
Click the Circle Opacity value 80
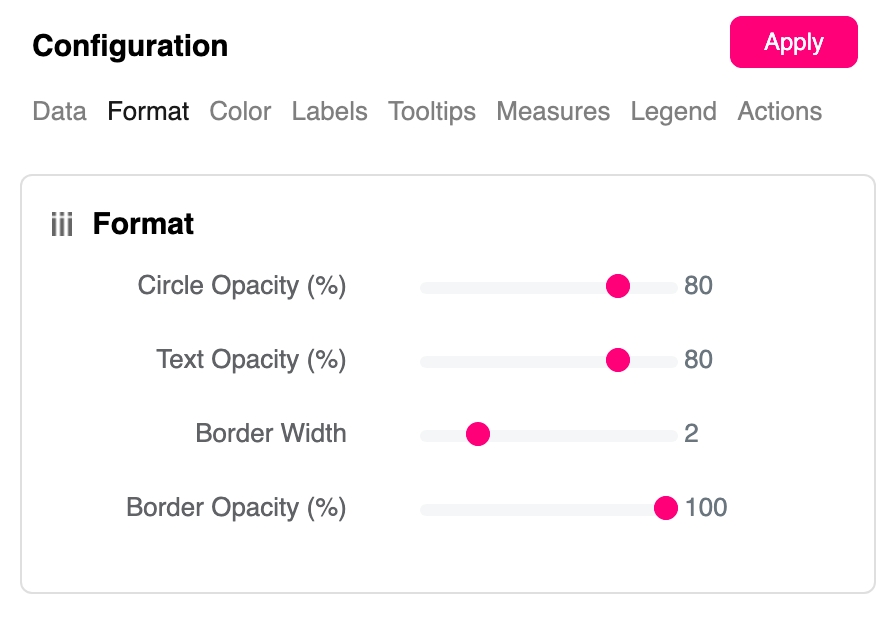point(698,286)
